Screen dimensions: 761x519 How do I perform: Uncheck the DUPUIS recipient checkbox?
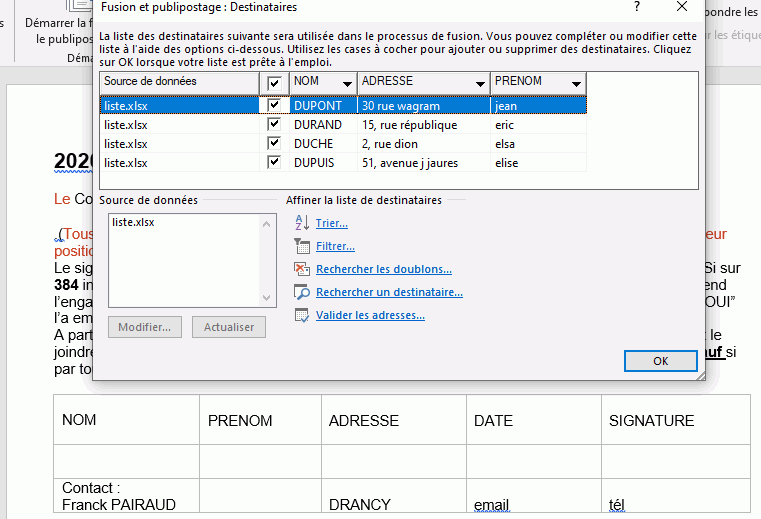[274, 163]
